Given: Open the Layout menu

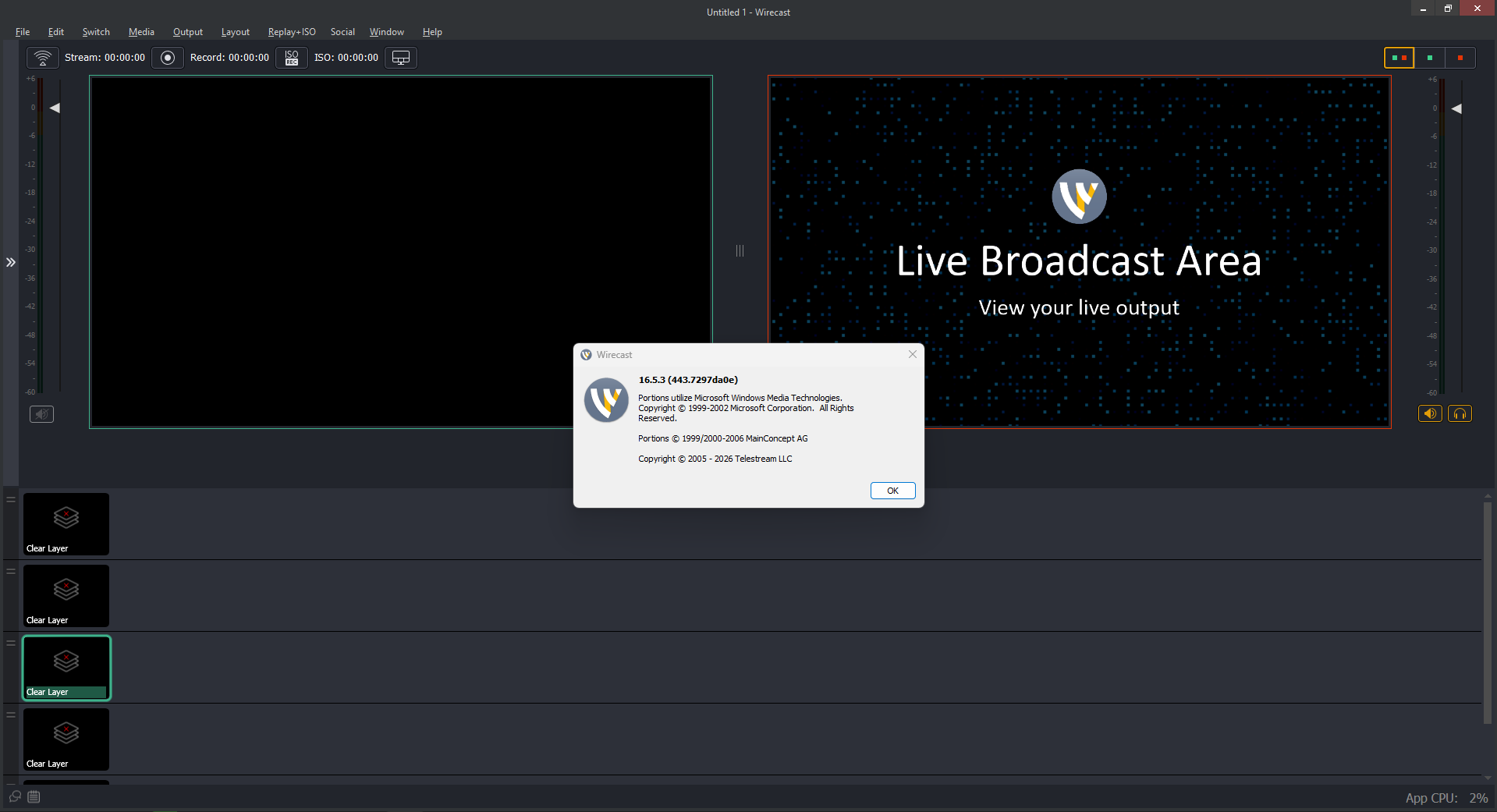Looking at the screenshot, I should pyautogui.click(x=236, y=32).
